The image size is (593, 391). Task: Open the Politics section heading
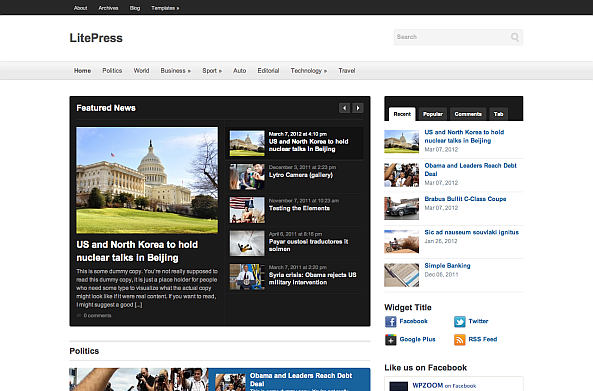coord(84,351)
